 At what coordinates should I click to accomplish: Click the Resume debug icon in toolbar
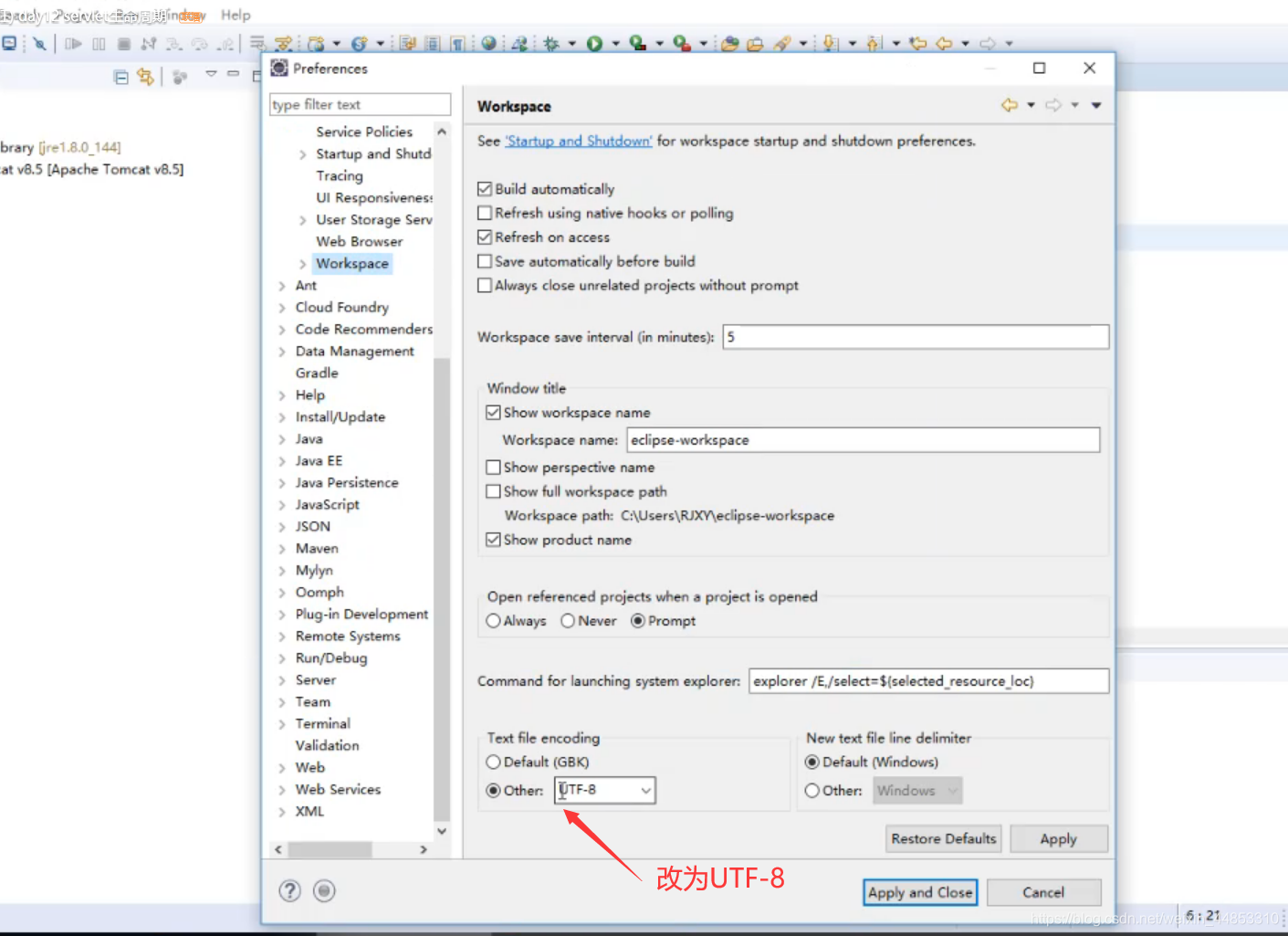pyautogui.click(x=73, y=43)
